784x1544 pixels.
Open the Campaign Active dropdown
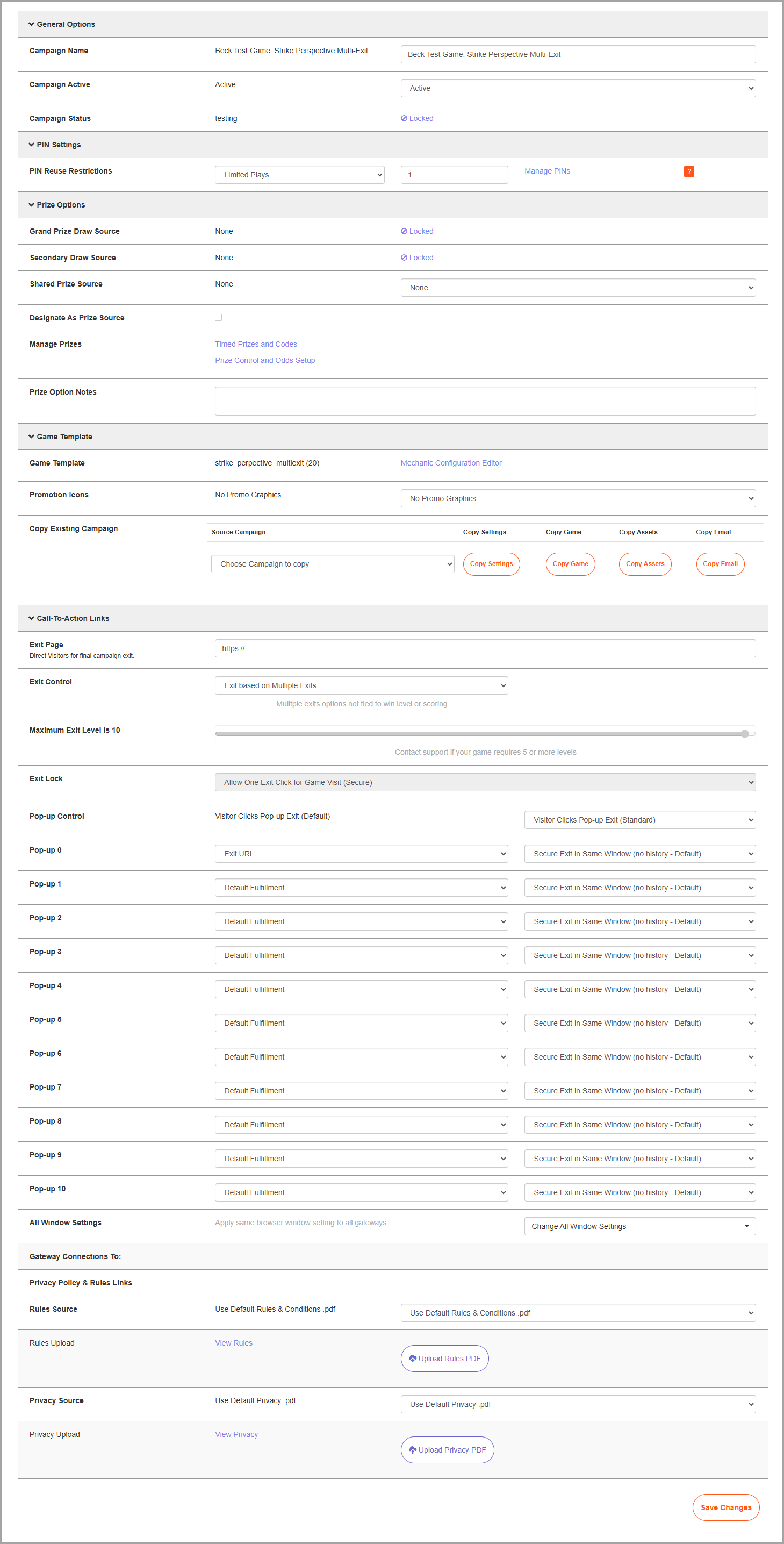(578, 88)
